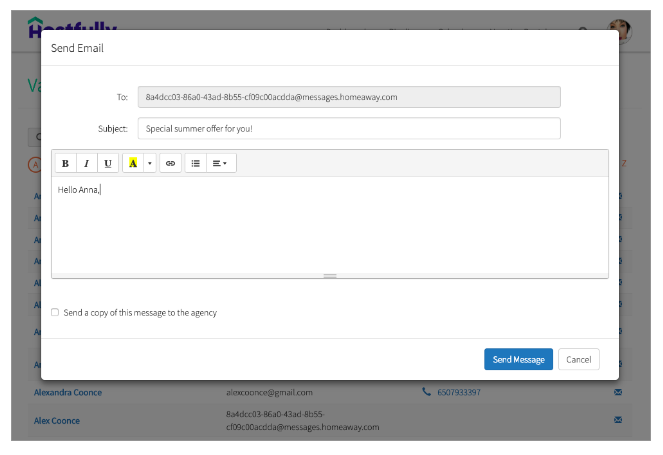Open Alexandra Coonce contact link
Viewport: 663px width, 455px height.
(68, 392)
